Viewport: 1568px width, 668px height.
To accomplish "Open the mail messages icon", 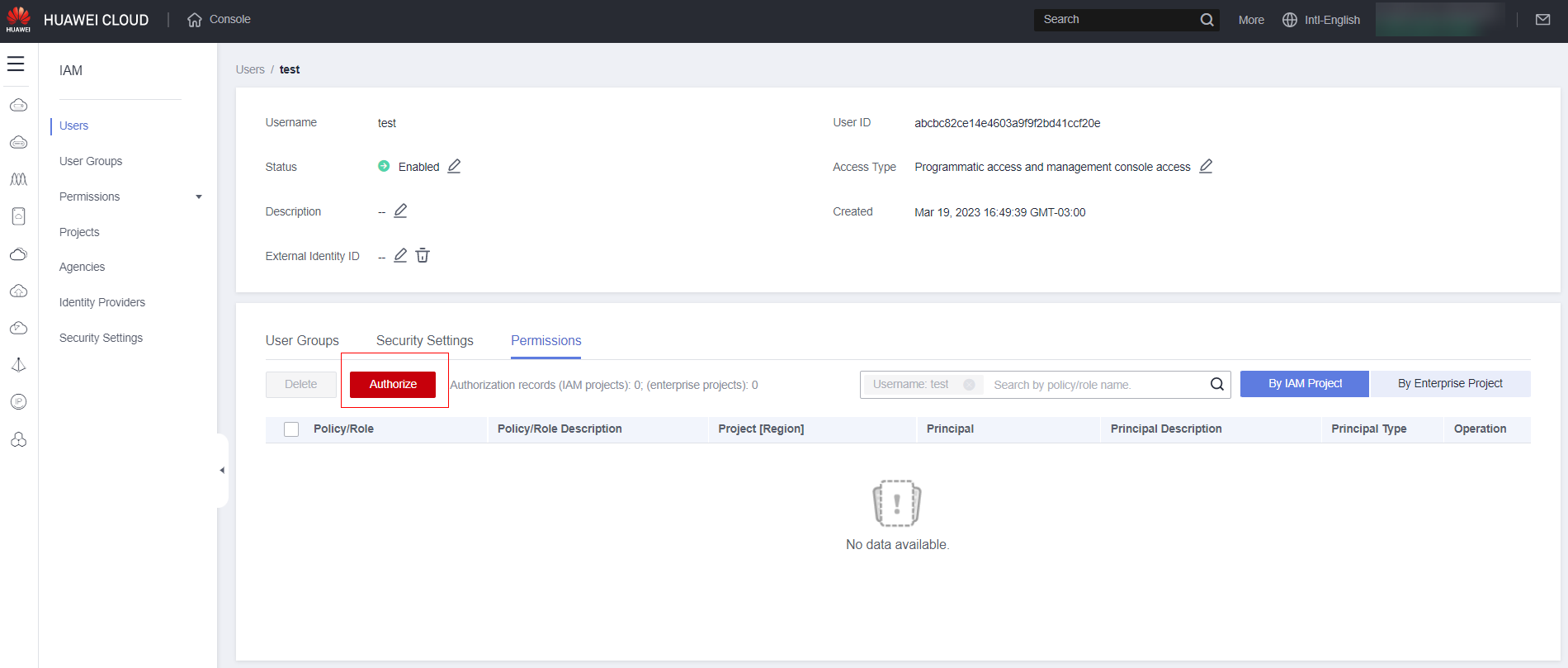I will pyautogui.click(x=1542, y=20).
